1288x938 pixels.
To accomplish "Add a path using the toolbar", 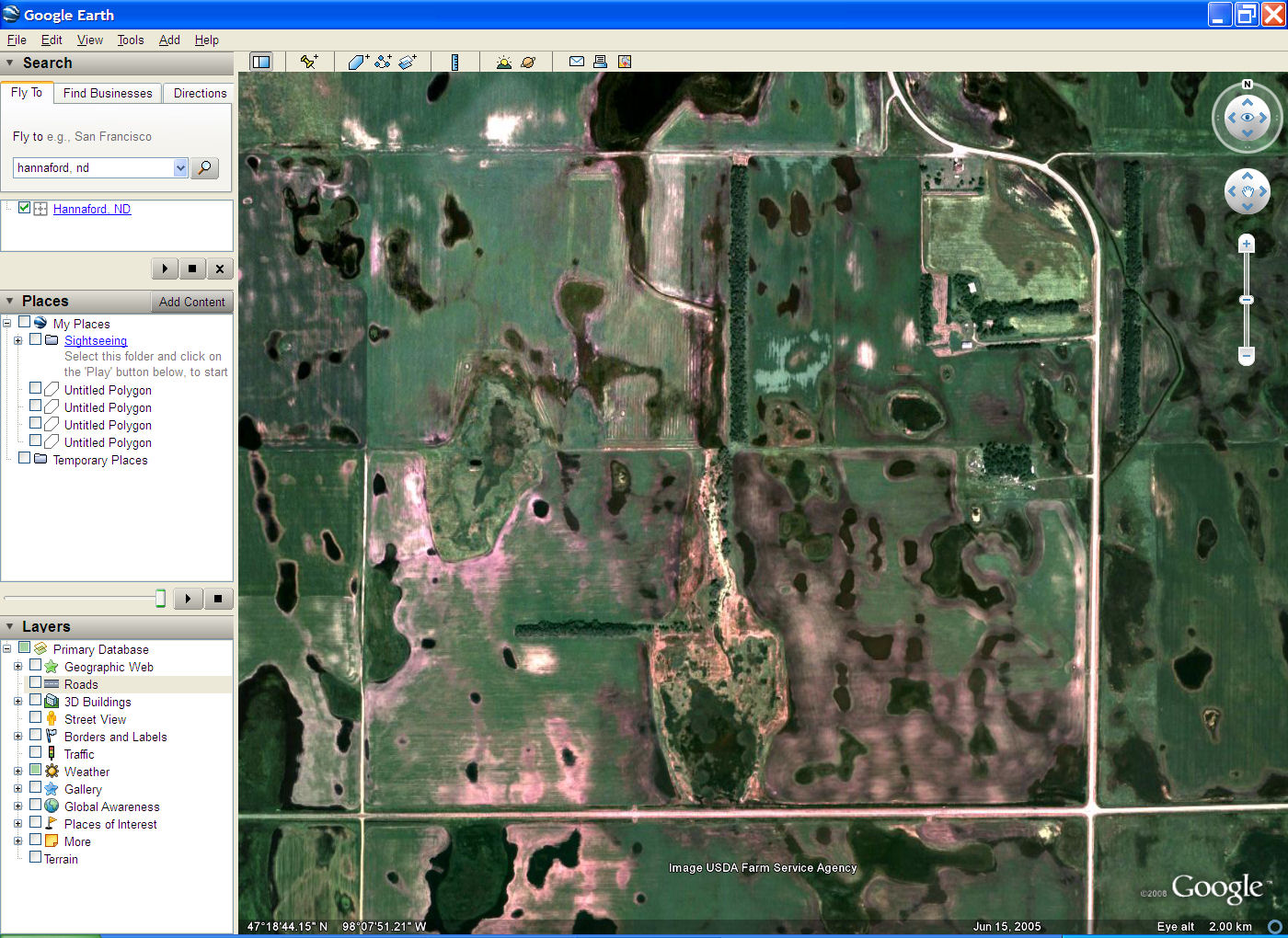I will click(383, 62).
